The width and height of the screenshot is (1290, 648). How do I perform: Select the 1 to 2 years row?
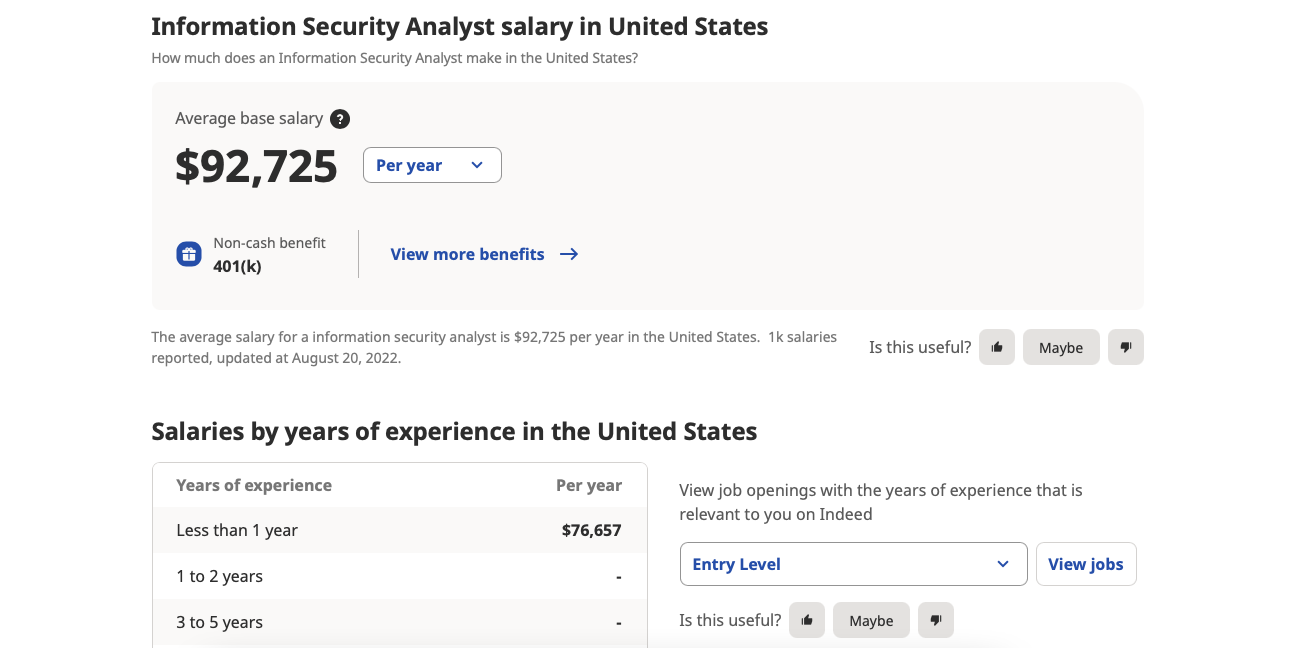(399, 576)
